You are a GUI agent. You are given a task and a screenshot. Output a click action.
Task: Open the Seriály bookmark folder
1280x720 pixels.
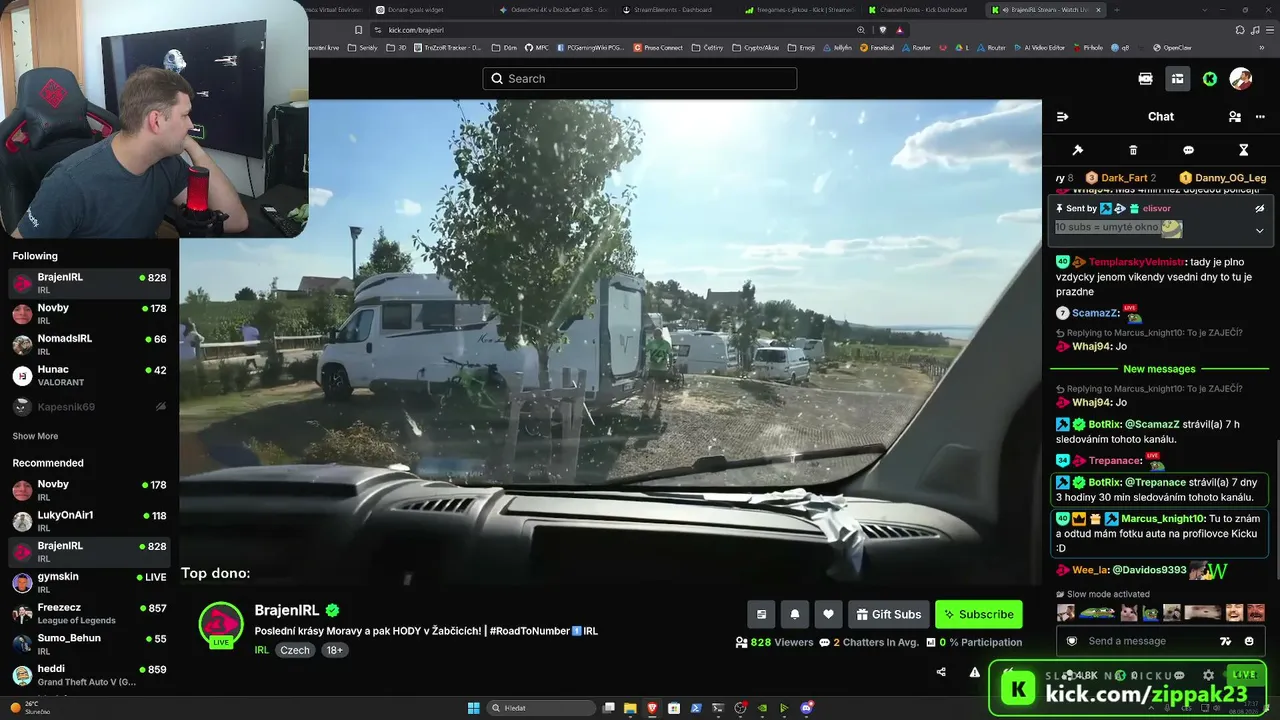click(364, 47)
